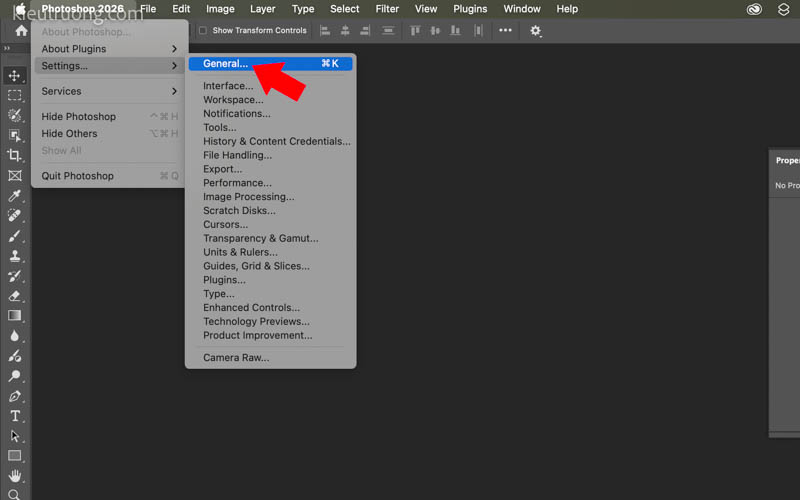
Task: Select the Spot Healing Brush tool
Action: point(14,216)
